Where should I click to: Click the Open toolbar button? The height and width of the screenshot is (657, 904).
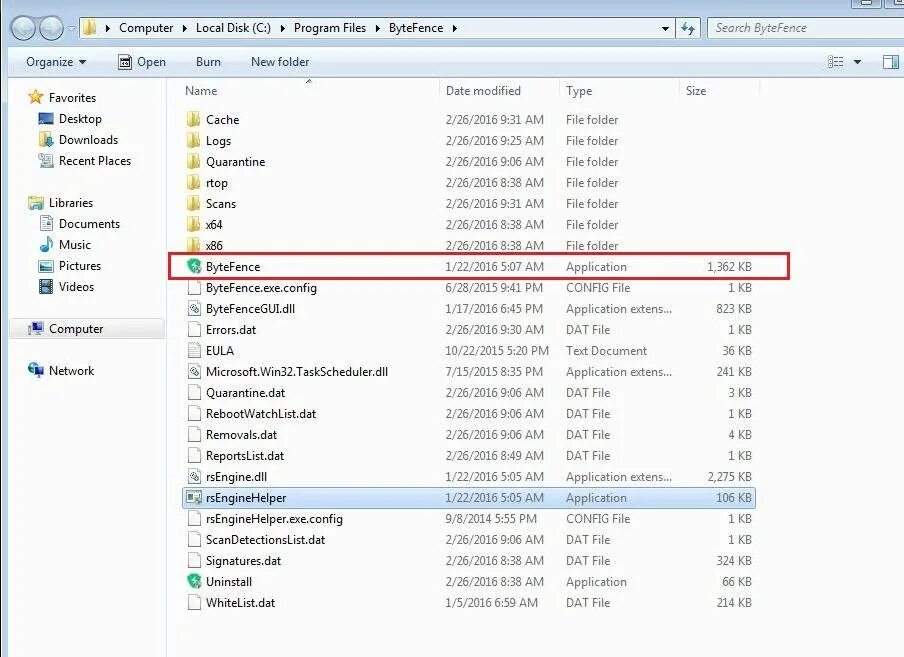(x=142, y=62)
